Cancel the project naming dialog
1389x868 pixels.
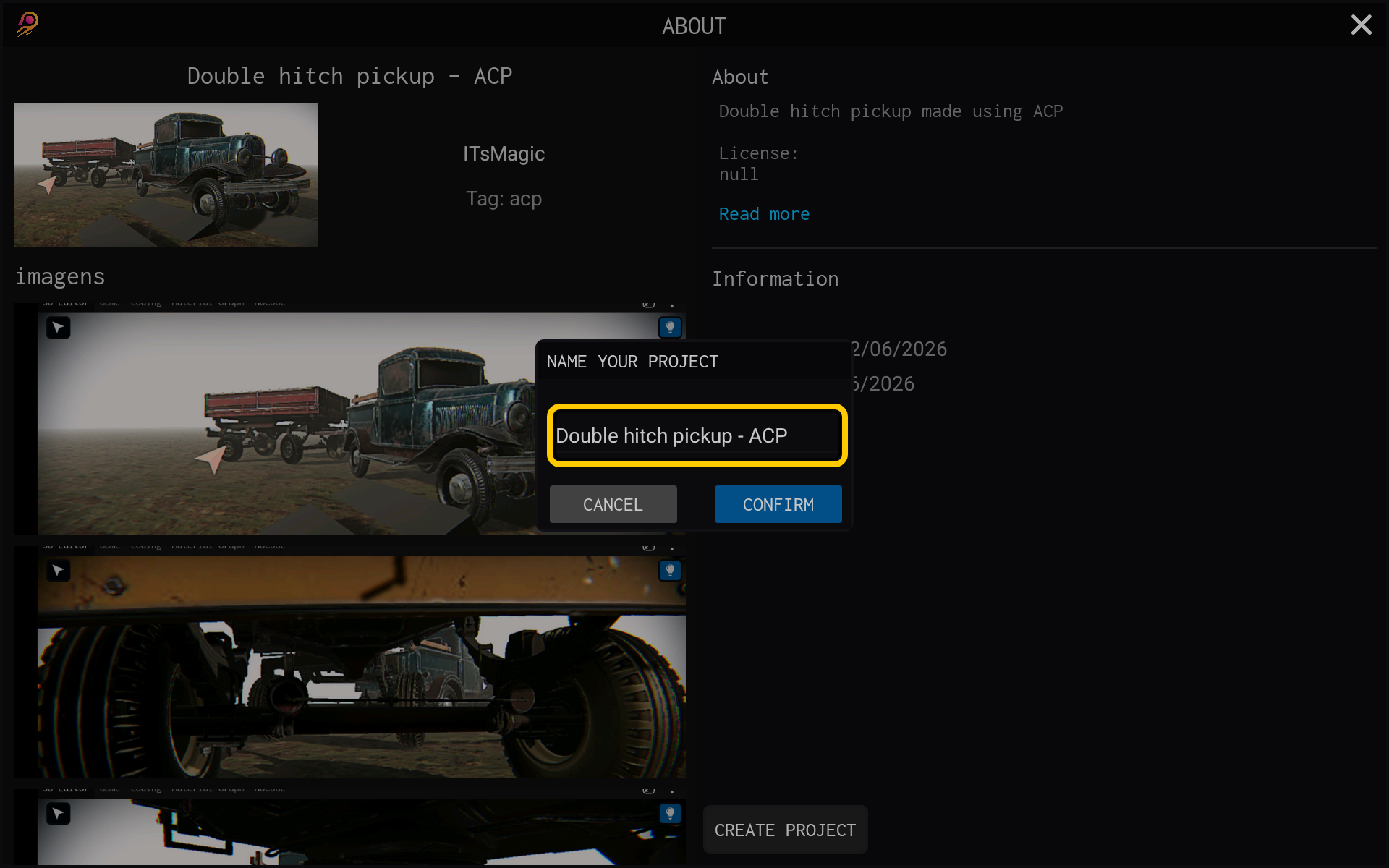(613, 504)
